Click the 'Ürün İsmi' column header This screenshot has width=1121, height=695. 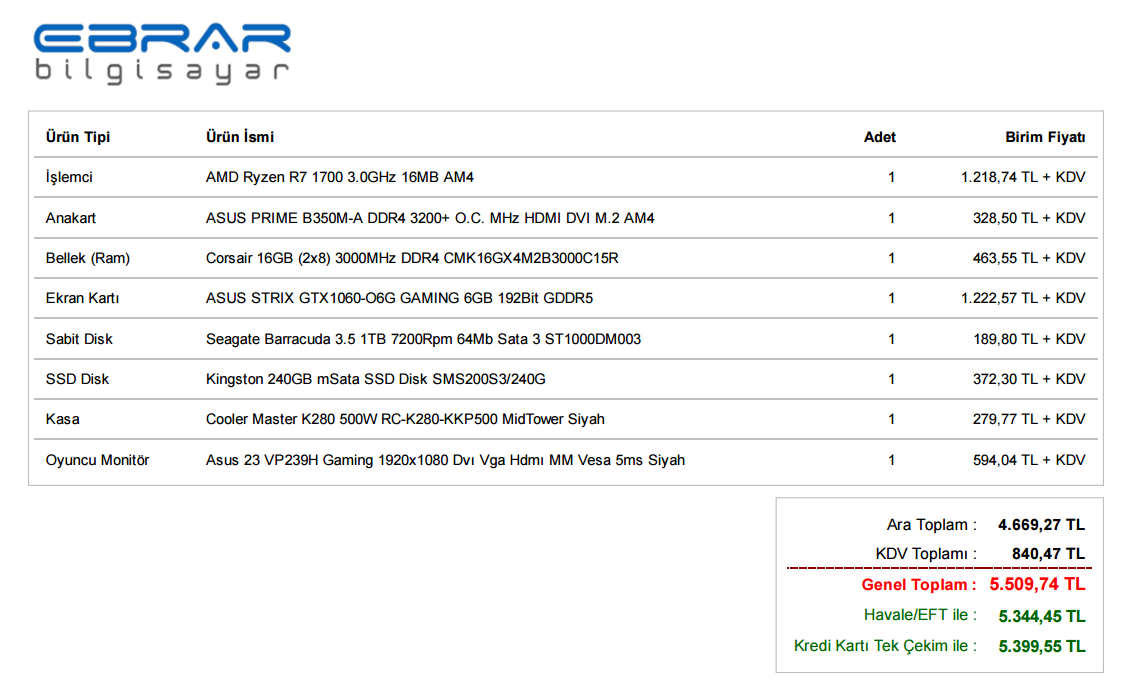pos(239,137)
